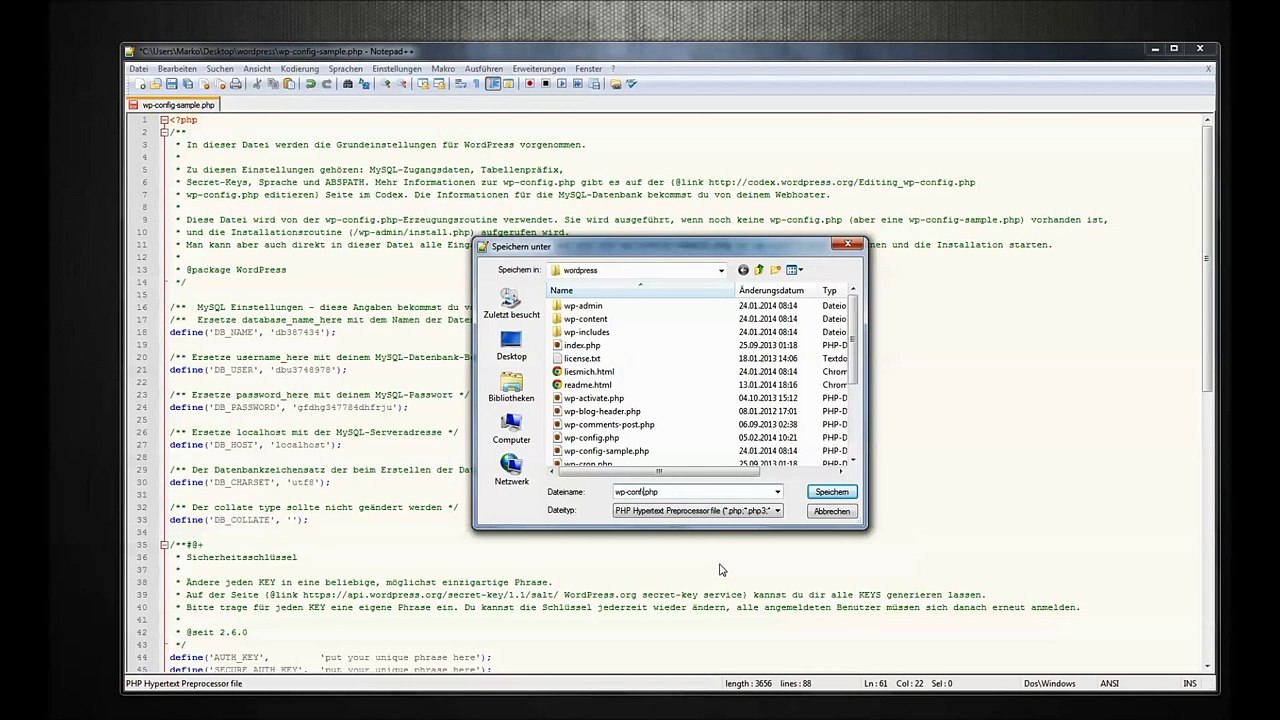Go to Bibliotheken in places sidebar
Image resolution: width=1280 pixels, height=720 pixels.
(511, 388)
